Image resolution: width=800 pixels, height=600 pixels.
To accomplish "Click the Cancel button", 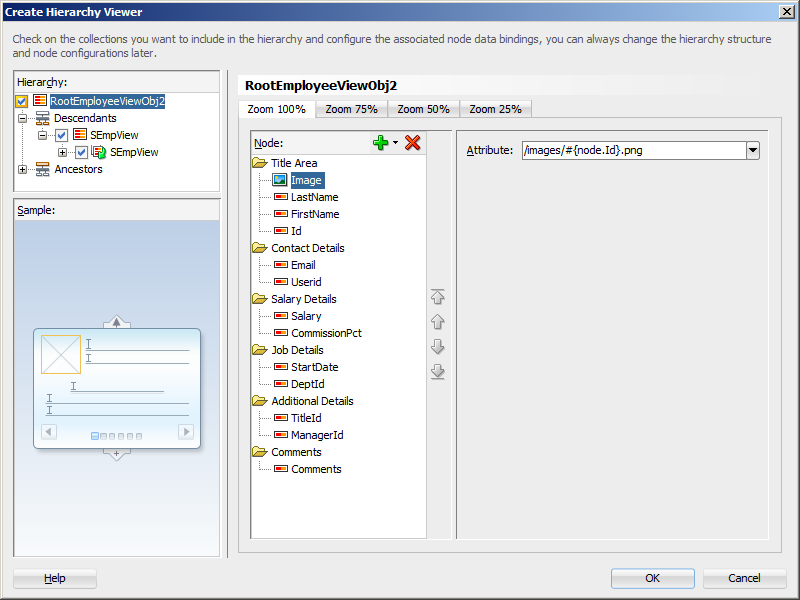I will pos(744,578).
